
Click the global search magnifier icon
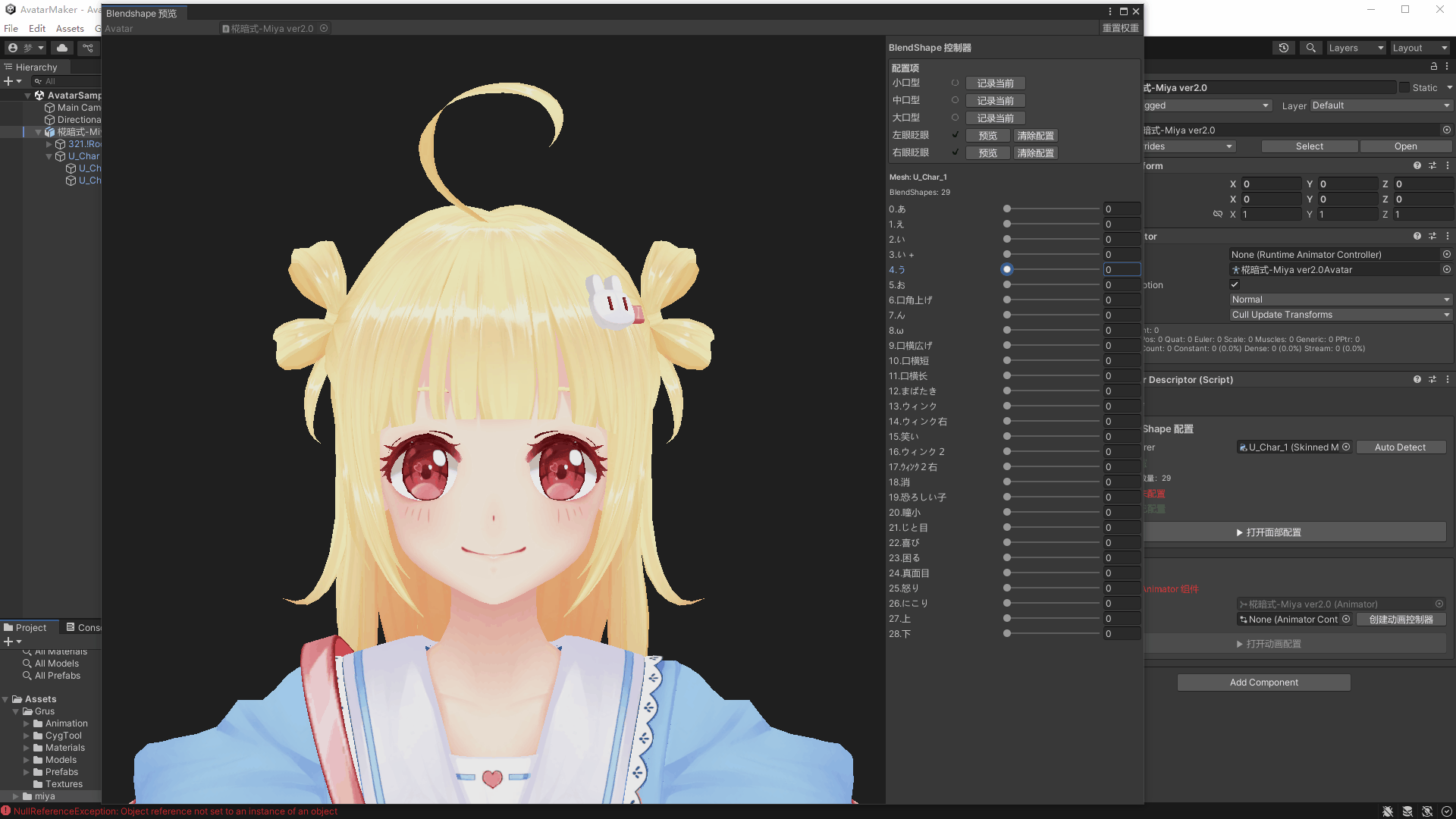click(1310, 48)
